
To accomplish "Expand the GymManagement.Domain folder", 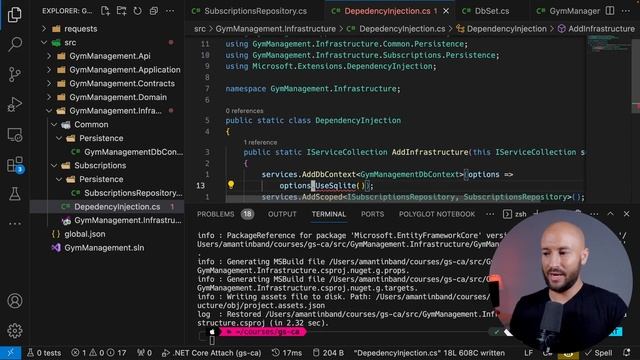I will point(49,97).
